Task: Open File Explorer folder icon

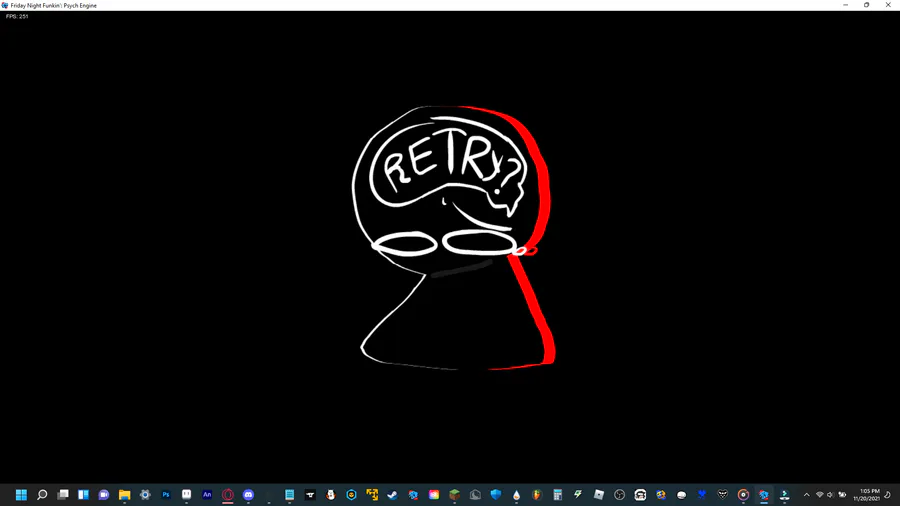Action: click(125, 495)
